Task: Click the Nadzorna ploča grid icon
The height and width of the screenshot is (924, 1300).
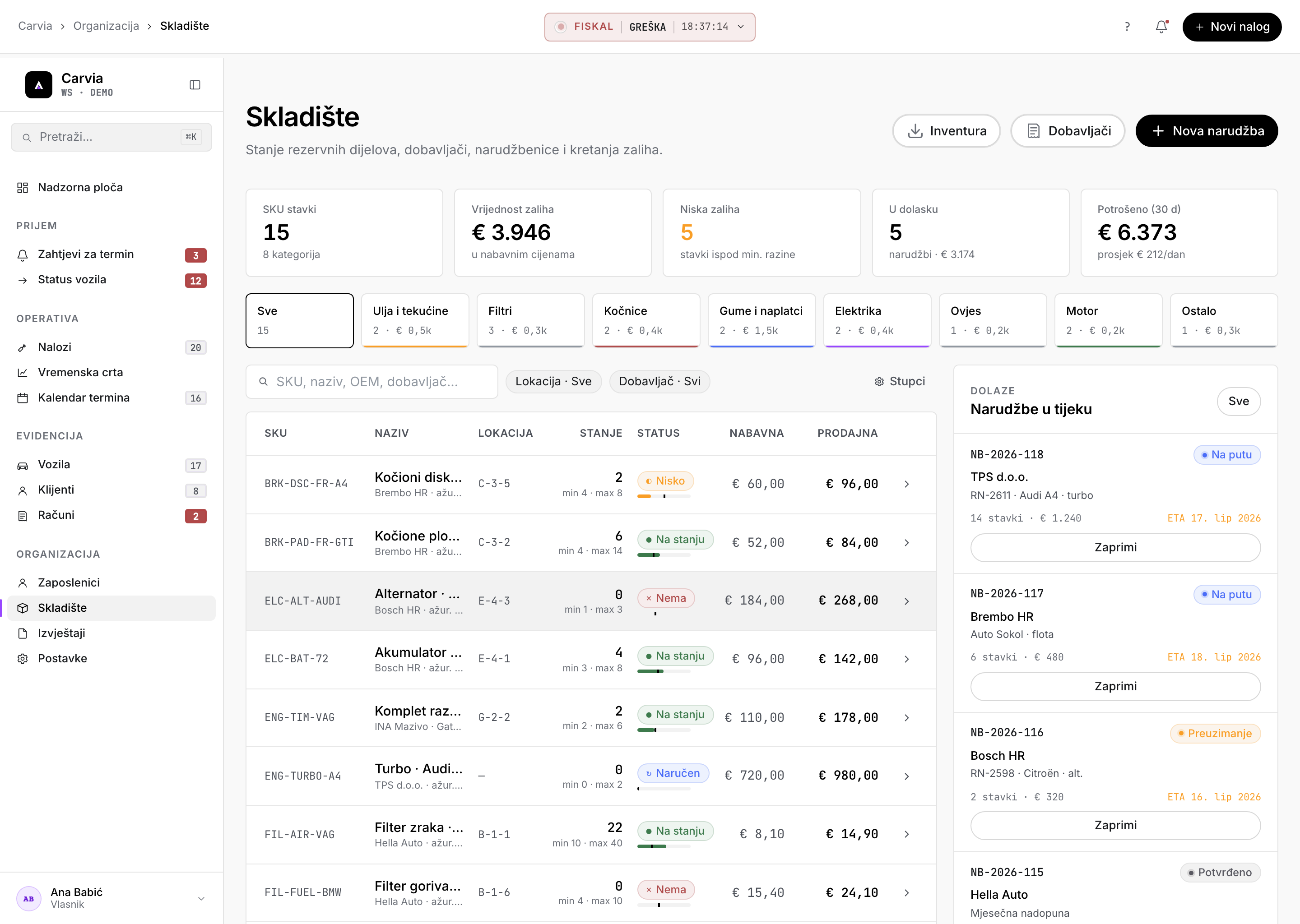Action: click(x=23, y=188)
